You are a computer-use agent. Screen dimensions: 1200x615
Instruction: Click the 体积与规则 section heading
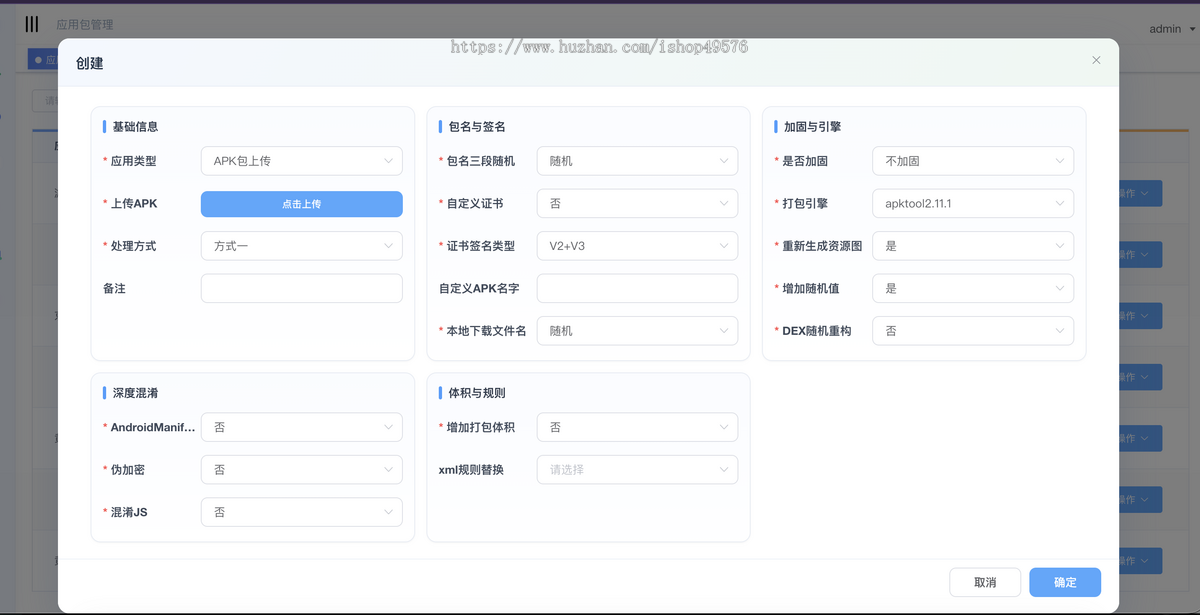coord(477,393)
